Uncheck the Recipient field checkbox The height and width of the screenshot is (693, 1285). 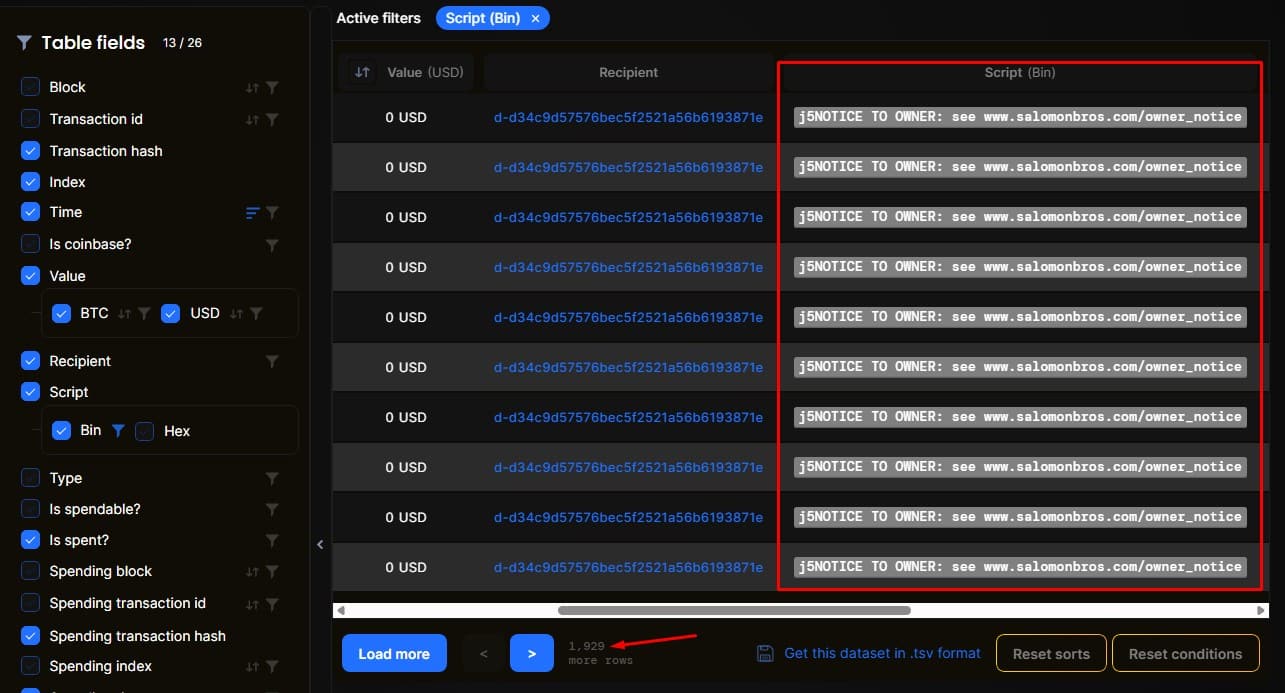coord(30,361)
